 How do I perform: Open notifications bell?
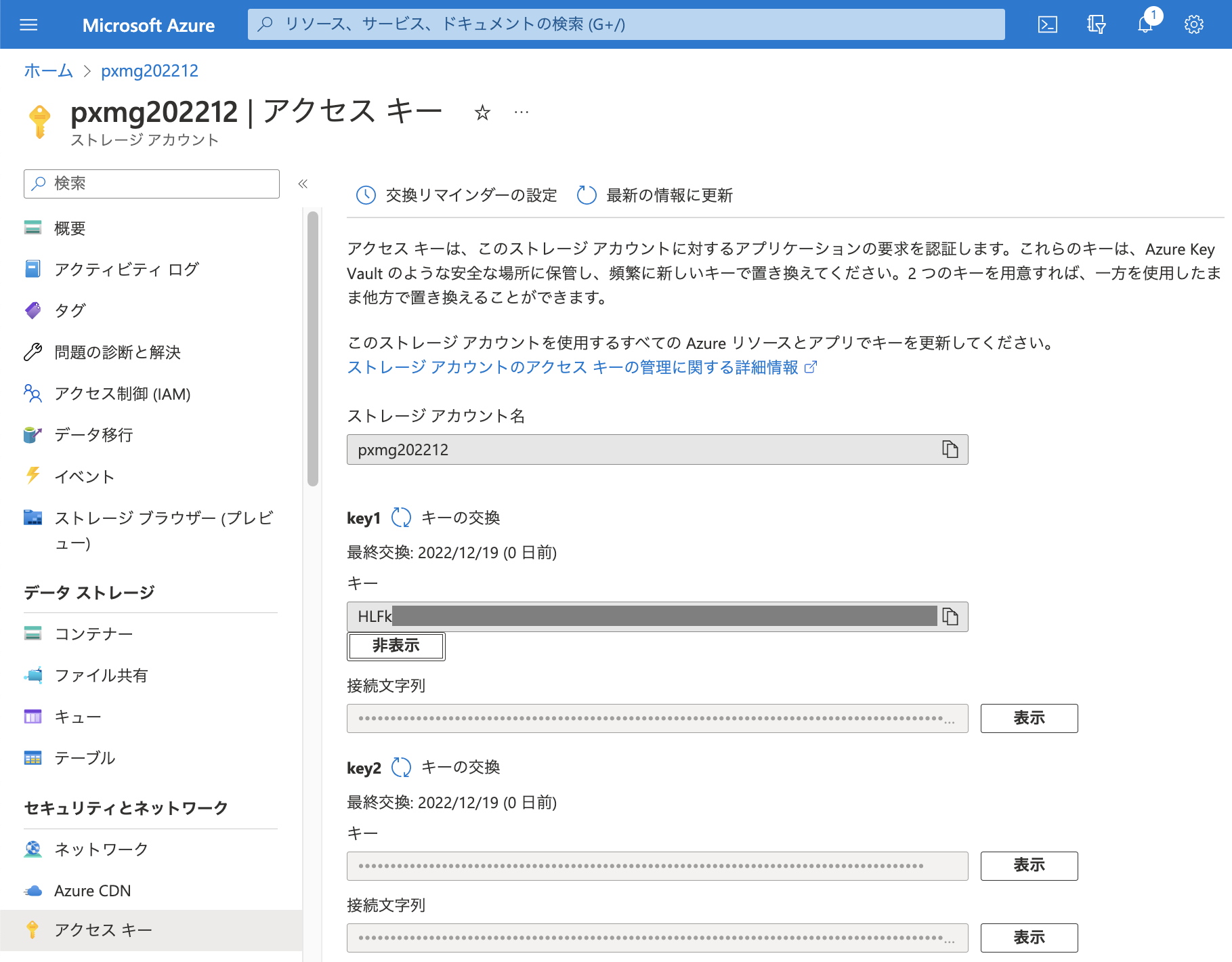(1145, 25)
